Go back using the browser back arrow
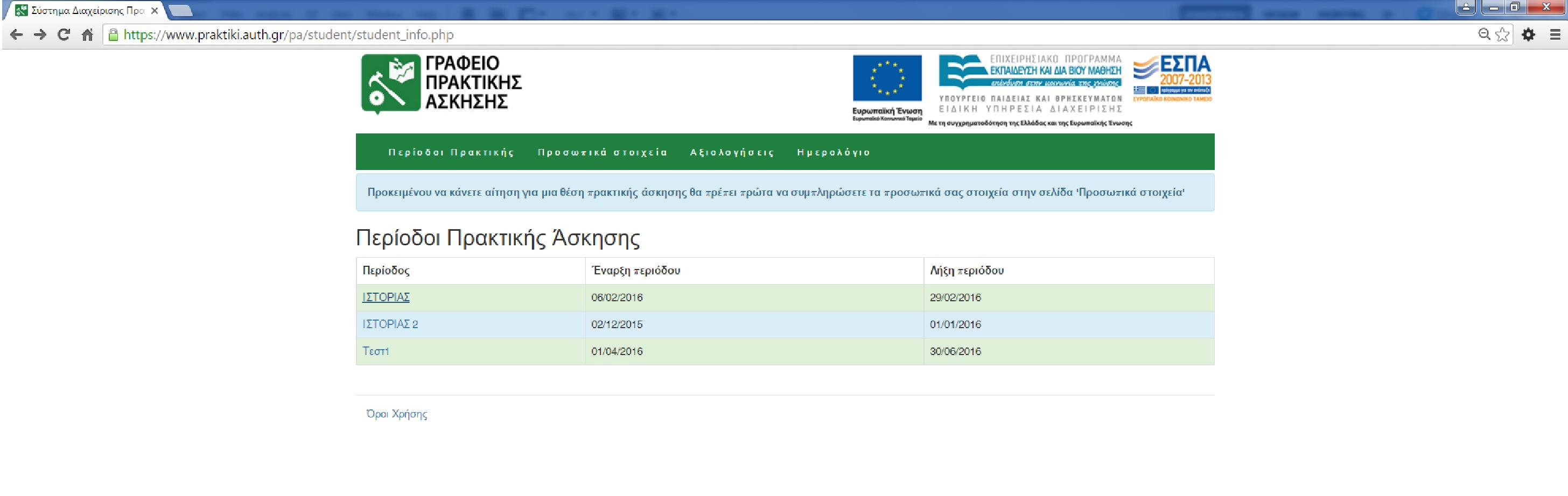This screenshot has height=496, width=1568. pos(17,34)
